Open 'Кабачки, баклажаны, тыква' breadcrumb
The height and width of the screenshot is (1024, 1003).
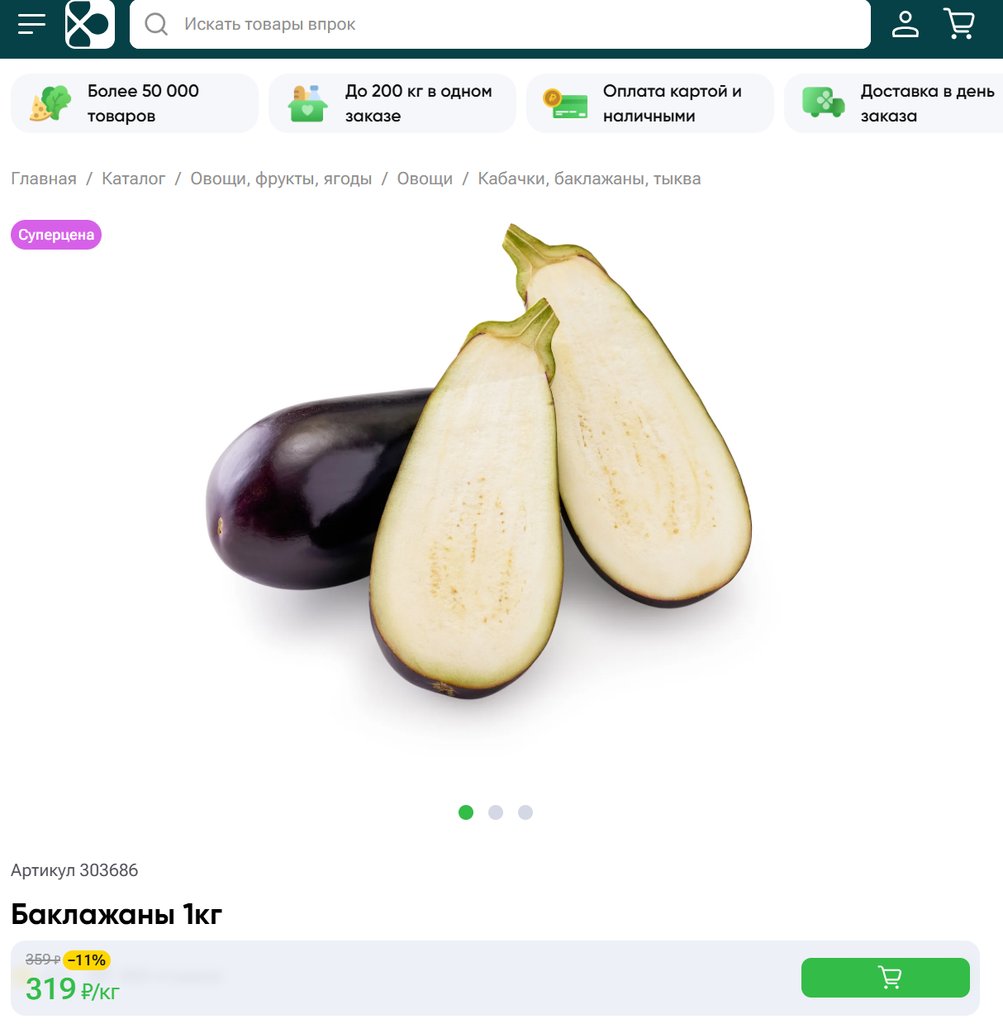(x=589, y=178)
